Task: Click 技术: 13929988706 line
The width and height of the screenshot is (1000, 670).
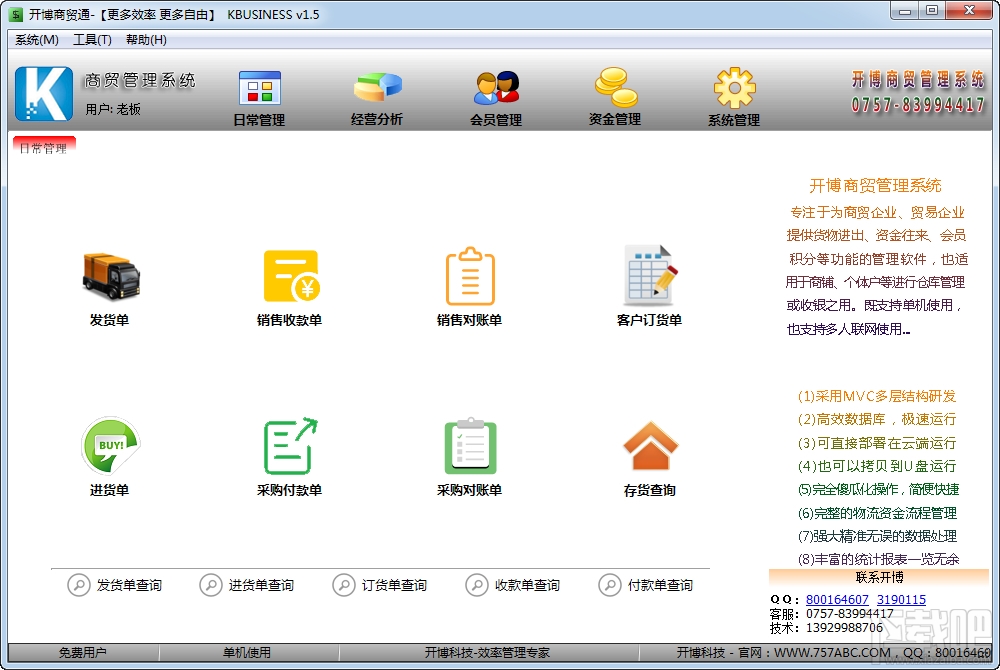Action: [827, 628]
